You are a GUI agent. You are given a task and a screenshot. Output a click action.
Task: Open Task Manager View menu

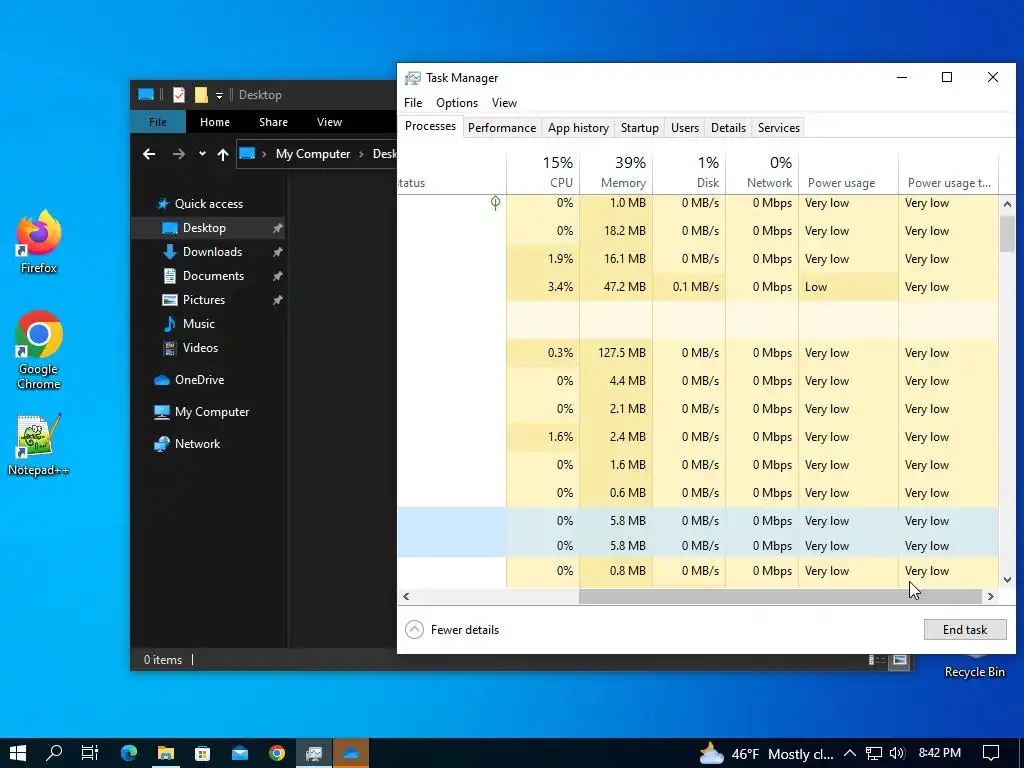click(x=504, y=103)
